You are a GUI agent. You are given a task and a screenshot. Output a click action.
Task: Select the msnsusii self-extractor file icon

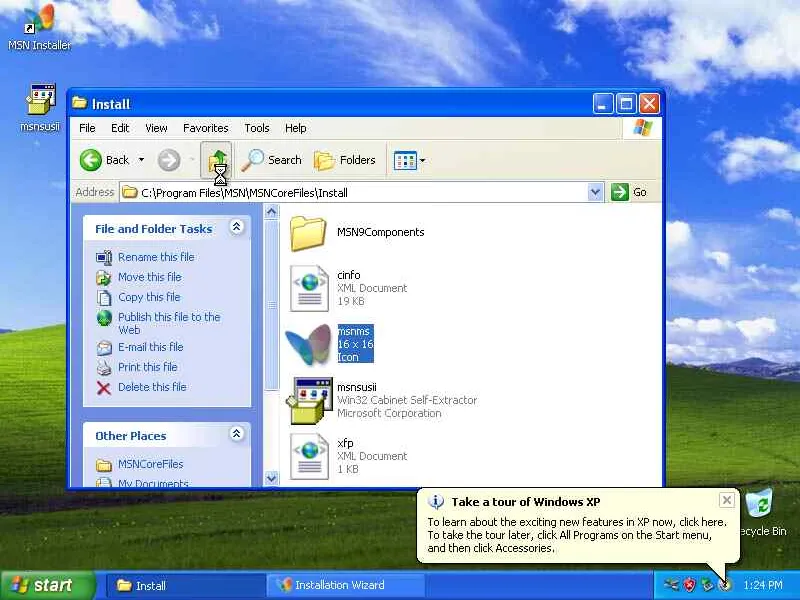point(310,401)
